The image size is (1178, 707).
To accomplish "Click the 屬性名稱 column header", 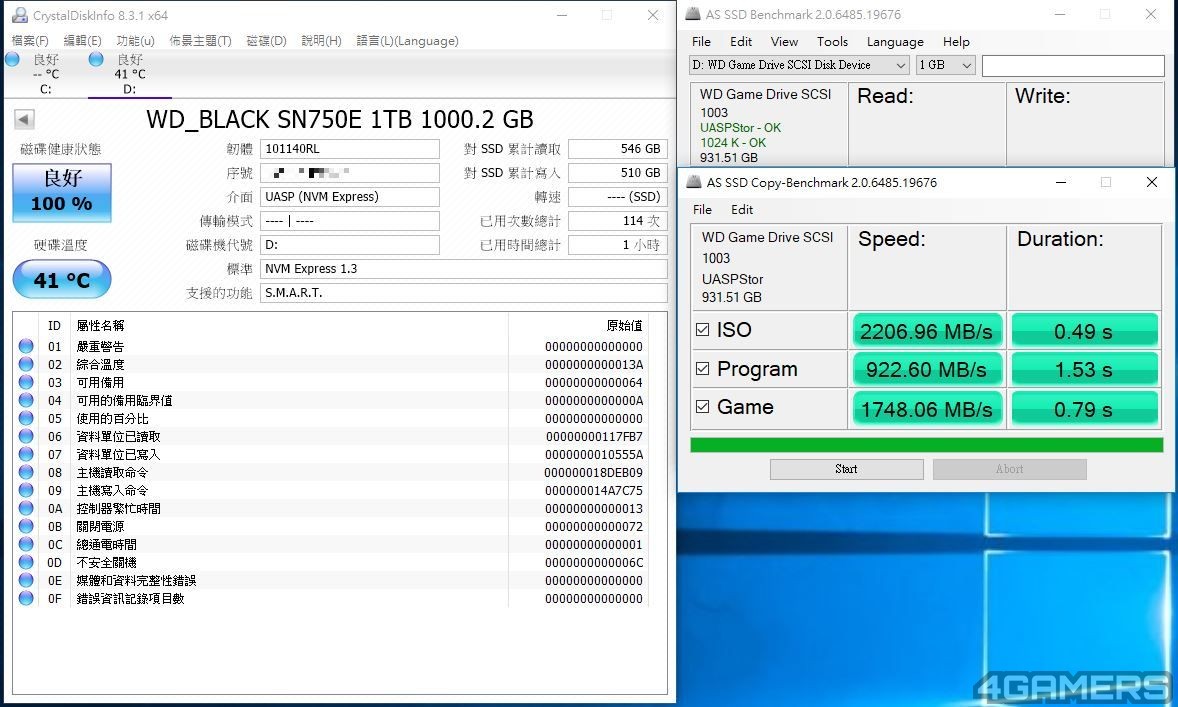I will (100, 325).
